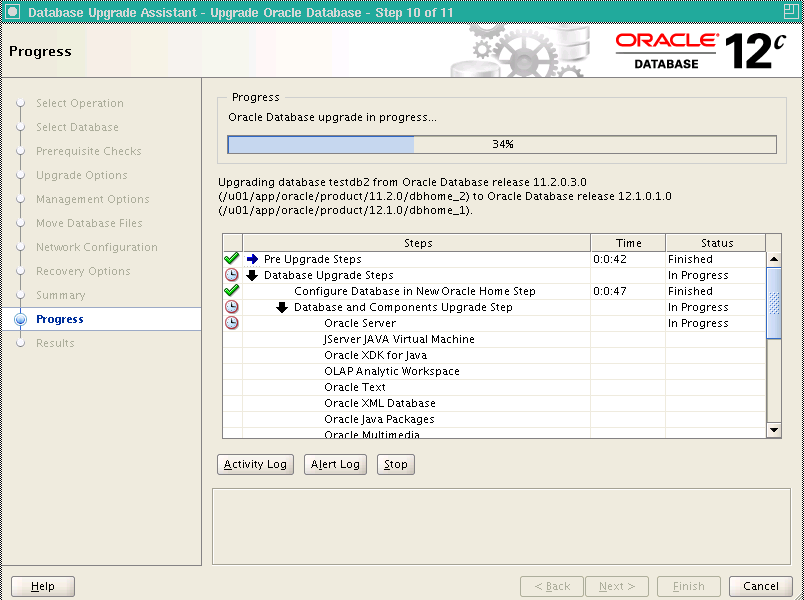Select Database and Components Upgrade Step text
The image size is (804, 600).
403,307
